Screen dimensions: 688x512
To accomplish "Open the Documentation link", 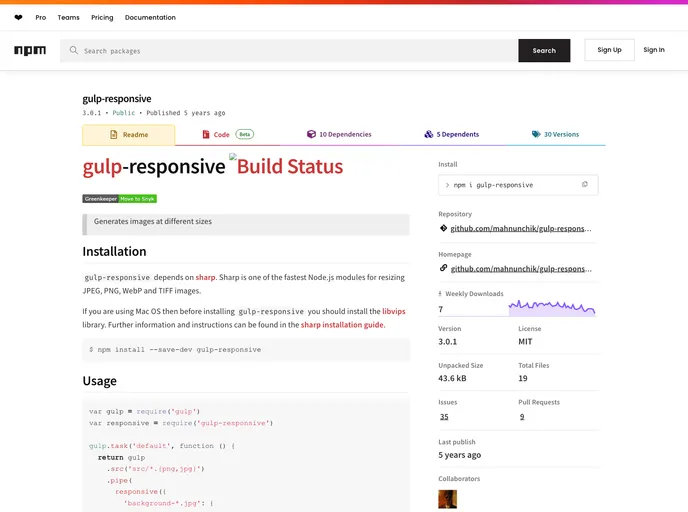I will [150, 18].
